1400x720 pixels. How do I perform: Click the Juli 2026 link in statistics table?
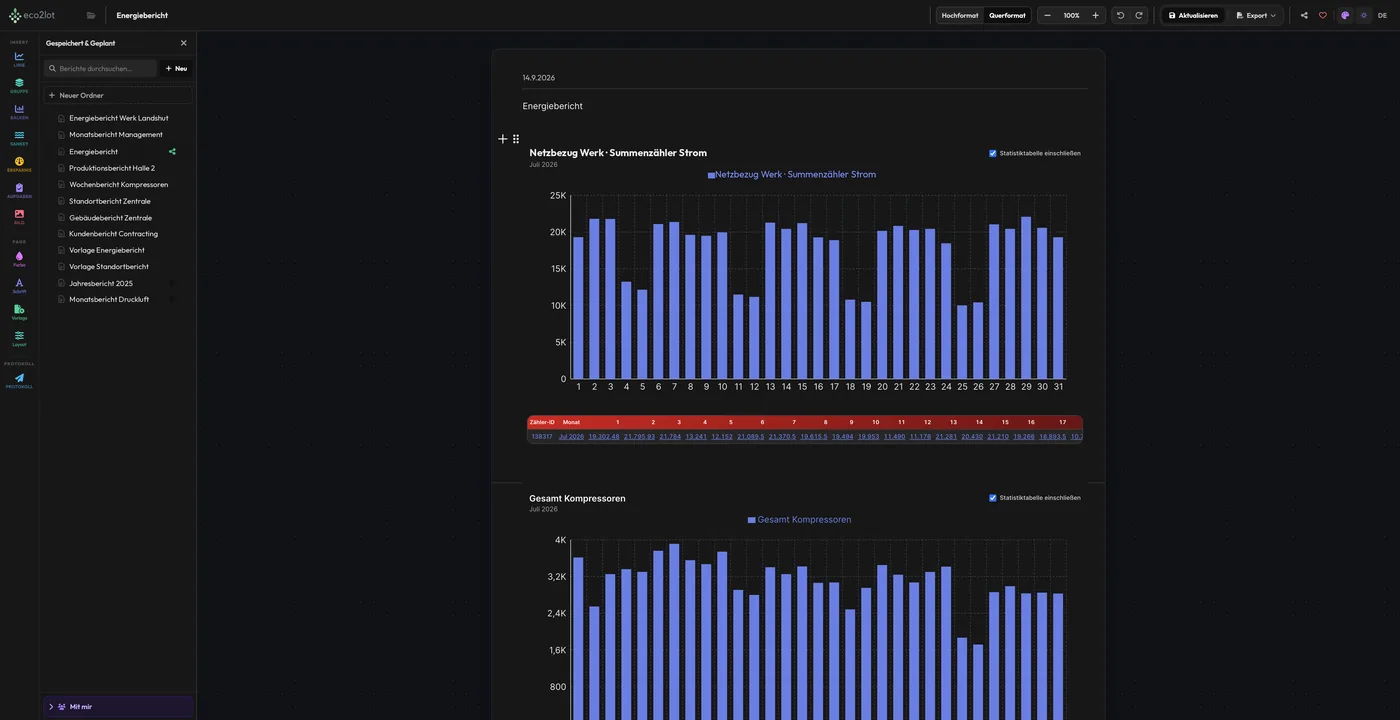coord(571,437)
